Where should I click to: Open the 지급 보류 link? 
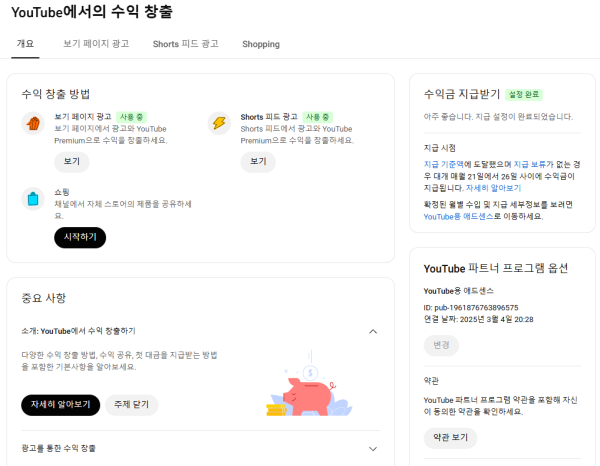[531, 163]
